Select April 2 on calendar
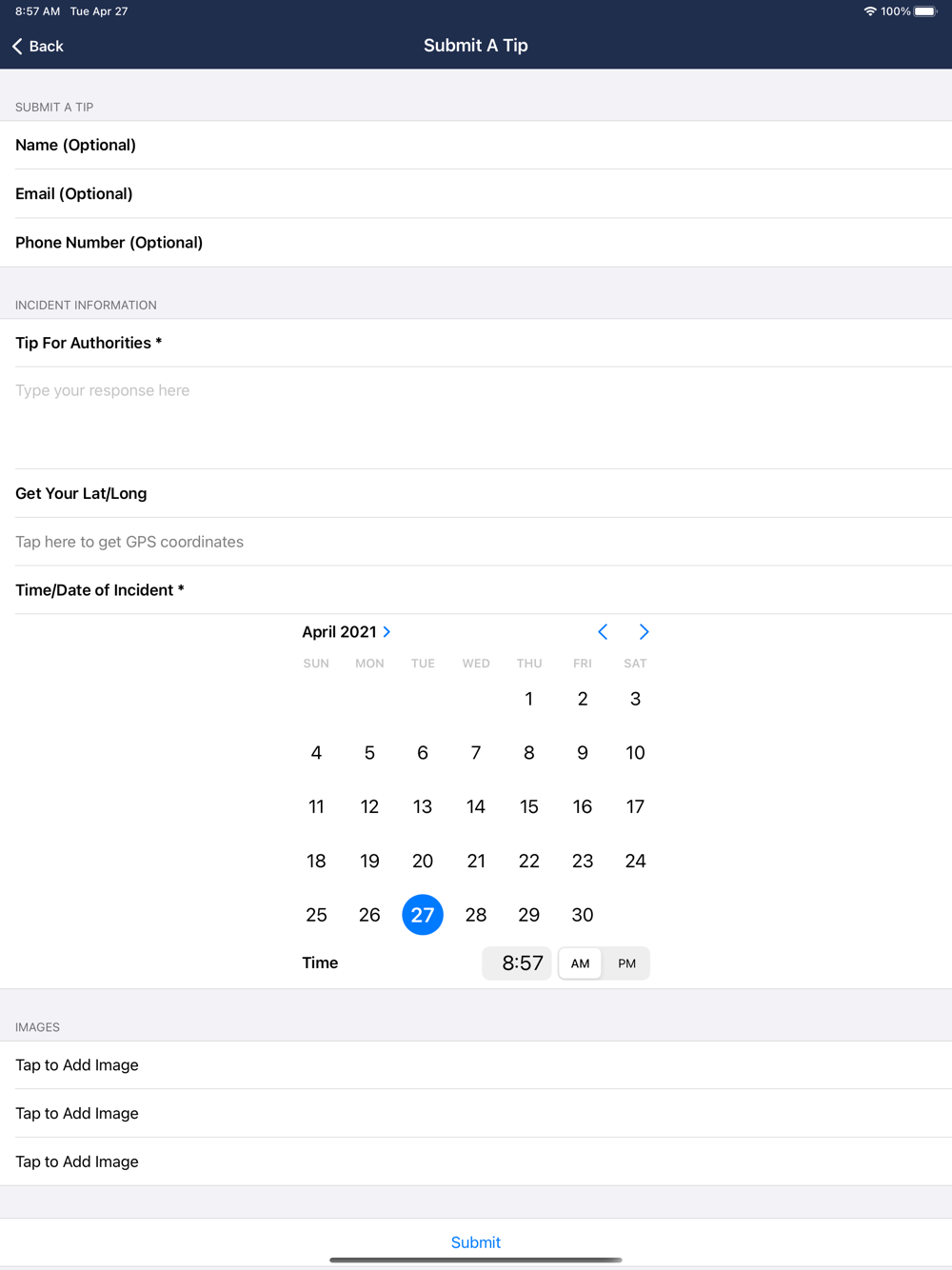952x1270 pixels. 583,699
